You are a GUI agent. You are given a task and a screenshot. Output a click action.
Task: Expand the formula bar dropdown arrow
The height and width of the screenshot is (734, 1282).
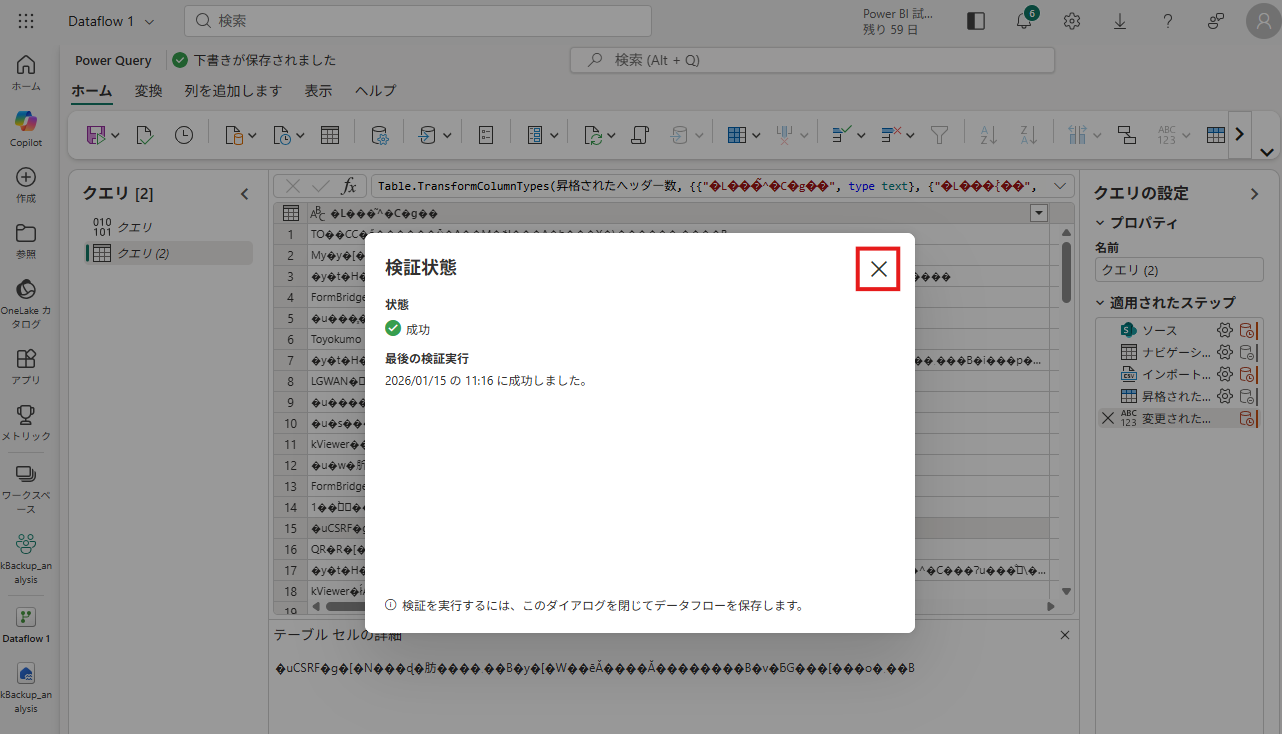pos(1060,186)
